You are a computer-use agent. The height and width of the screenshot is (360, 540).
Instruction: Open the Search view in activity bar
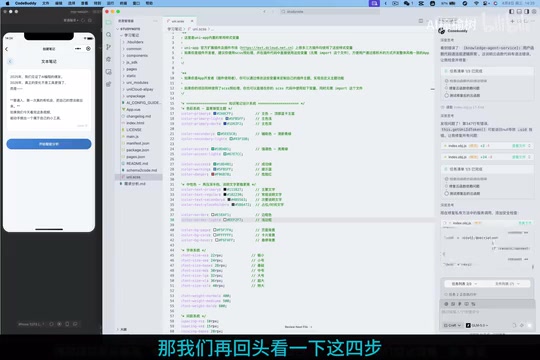click(108, 34)
